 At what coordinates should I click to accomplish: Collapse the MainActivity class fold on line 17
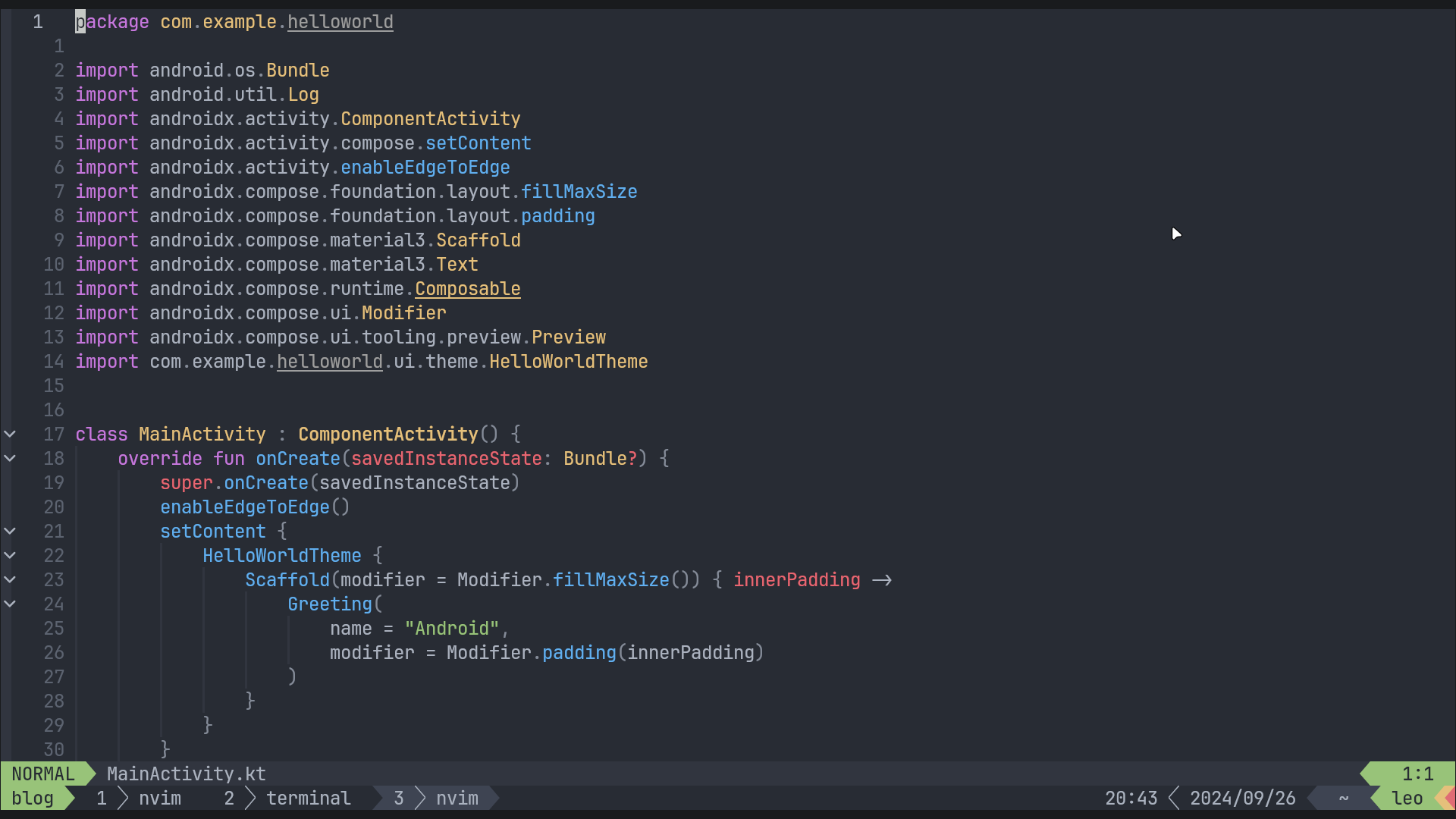[10, 434]
